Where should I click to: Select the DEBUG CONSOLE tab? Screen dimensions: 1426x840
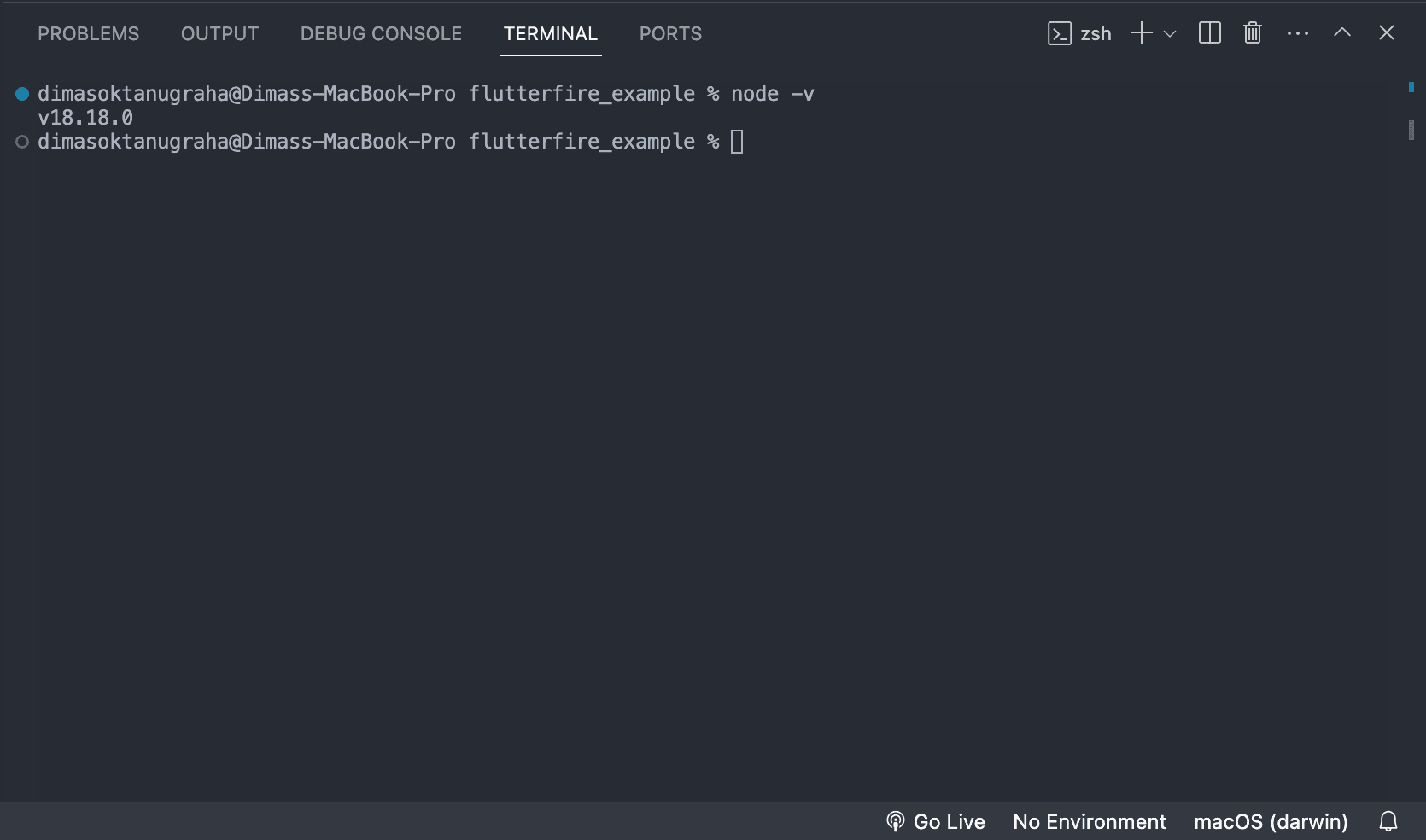coord(381,33)
